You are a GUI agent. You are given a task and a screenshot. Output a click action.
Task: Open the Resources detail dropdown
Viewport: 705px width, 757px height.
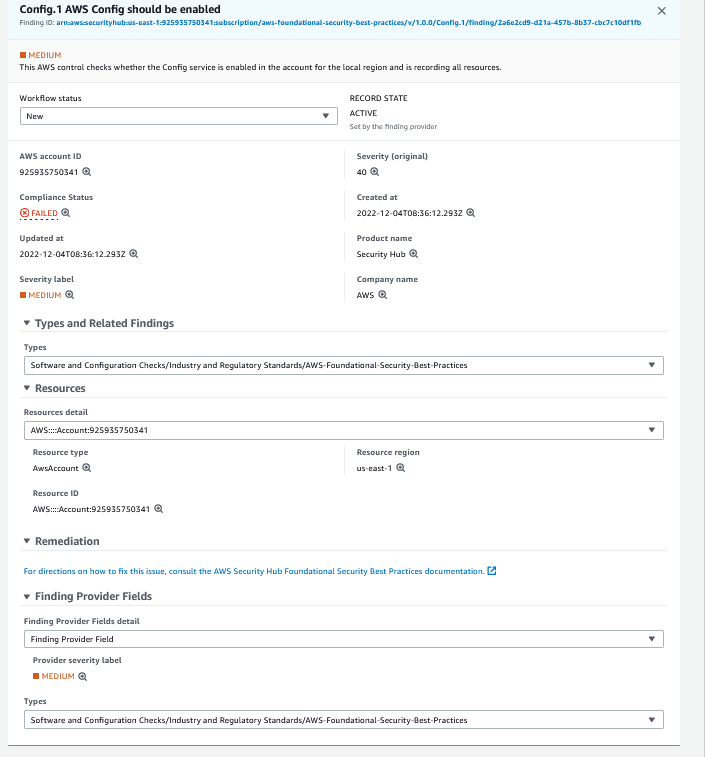click(343, 430)
